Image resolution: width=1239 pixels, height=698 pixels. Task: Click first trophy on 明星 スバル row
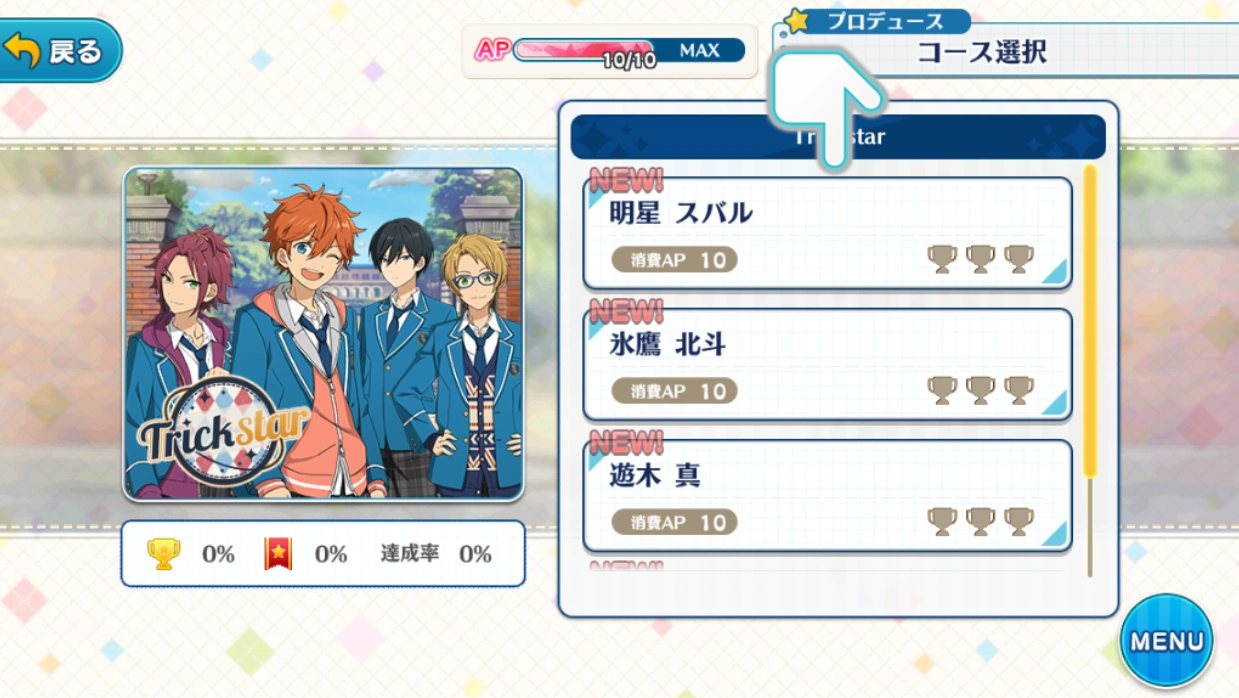pyautogui.click(x=942, y=259)
